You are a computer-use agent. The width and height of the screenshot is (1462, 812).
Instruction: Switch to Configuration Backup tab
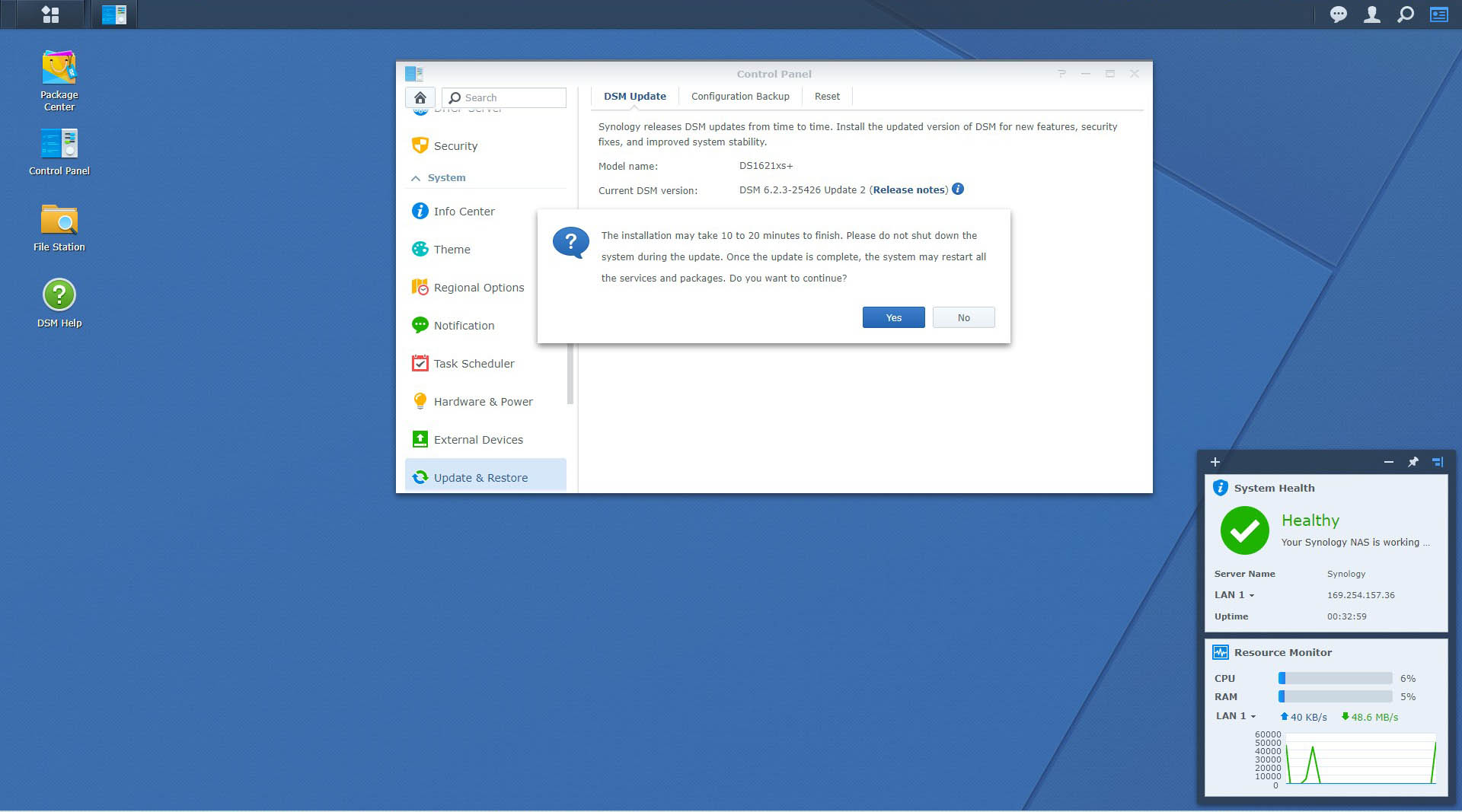[x=740, y=97]
